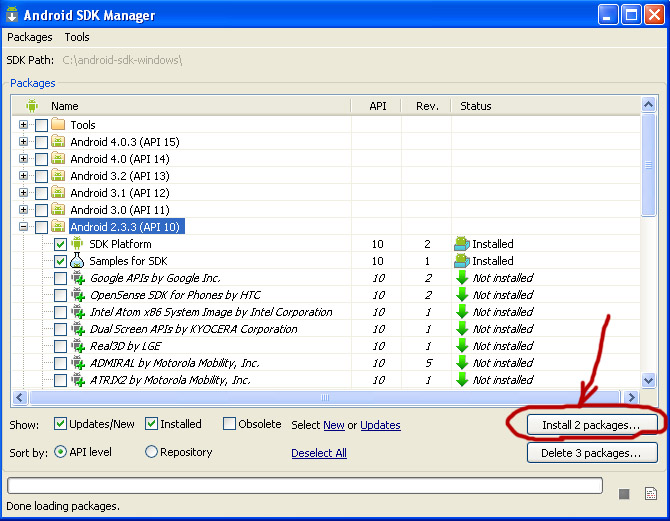Click the Samples for SDK flask icon
Screen dimensions: 670x521
coord(77,261)
